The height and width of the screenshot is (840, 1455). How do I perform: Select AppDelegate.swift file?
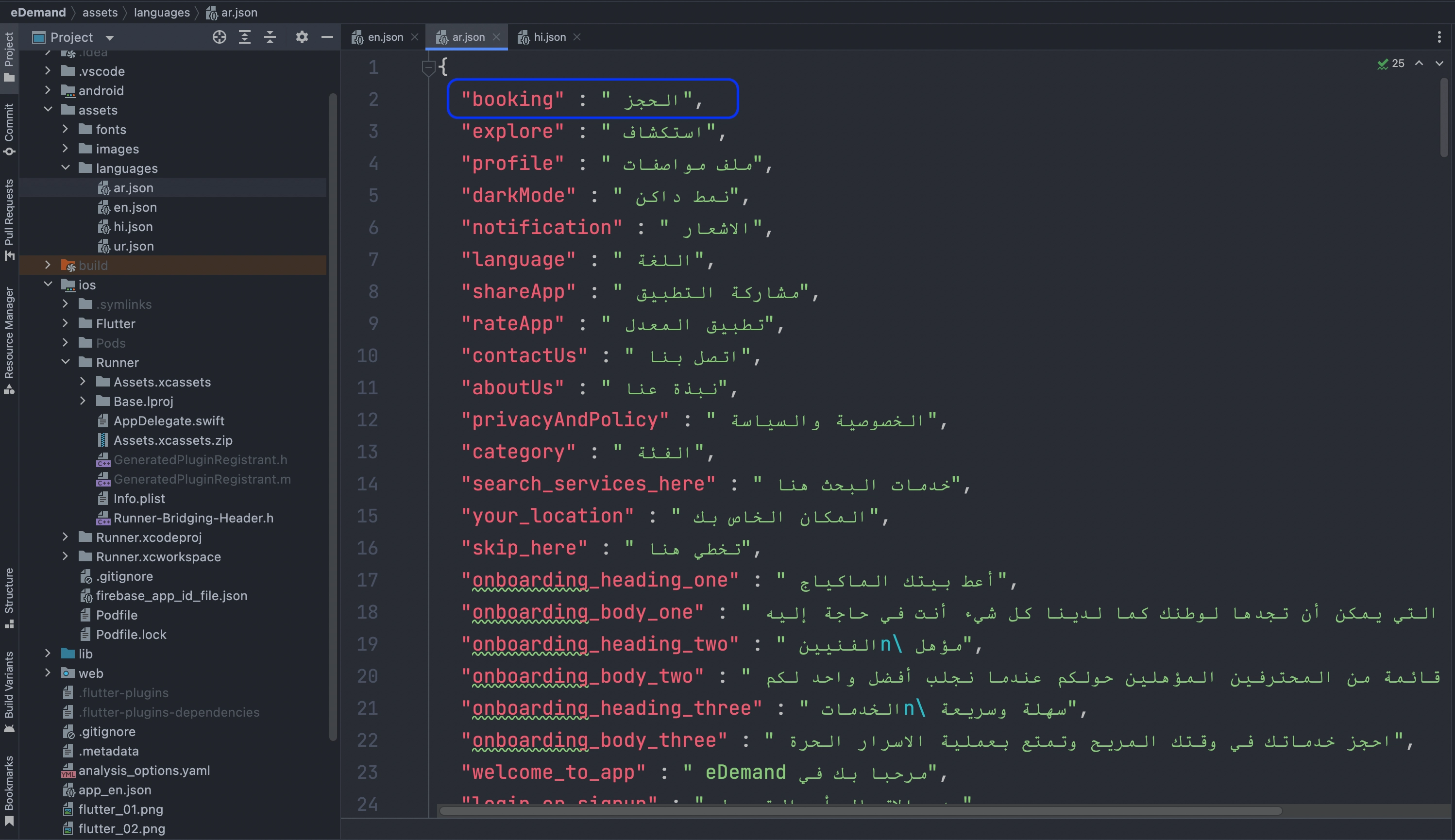click(169, 421)
